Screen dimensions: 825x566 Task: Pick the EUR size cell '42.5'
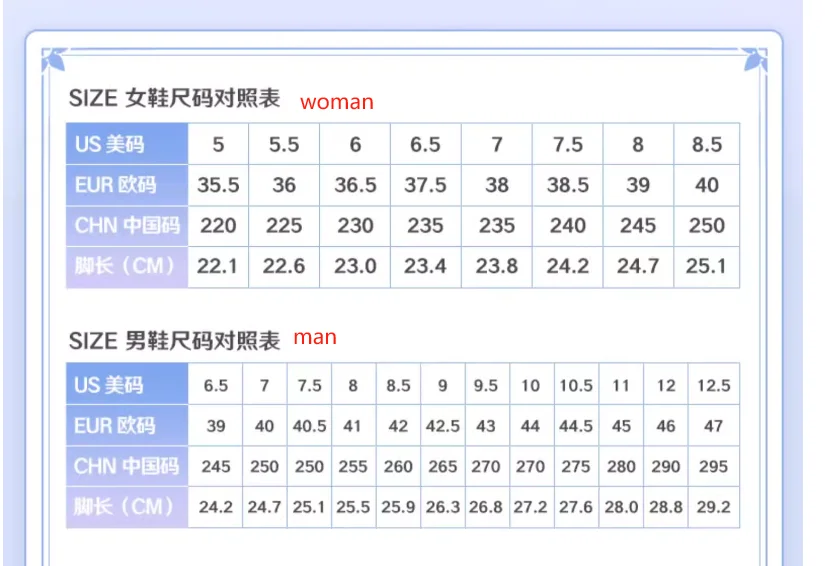[x=443, y=426]
